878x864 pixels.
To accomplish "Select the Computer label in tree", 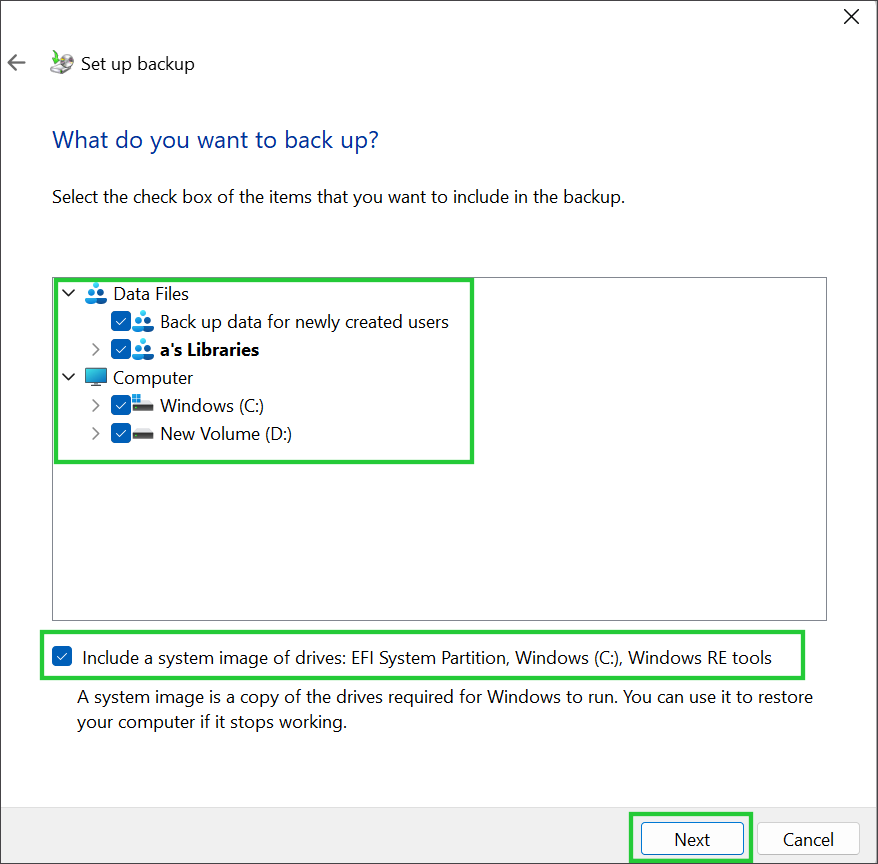I will click(x=153, y=378).
